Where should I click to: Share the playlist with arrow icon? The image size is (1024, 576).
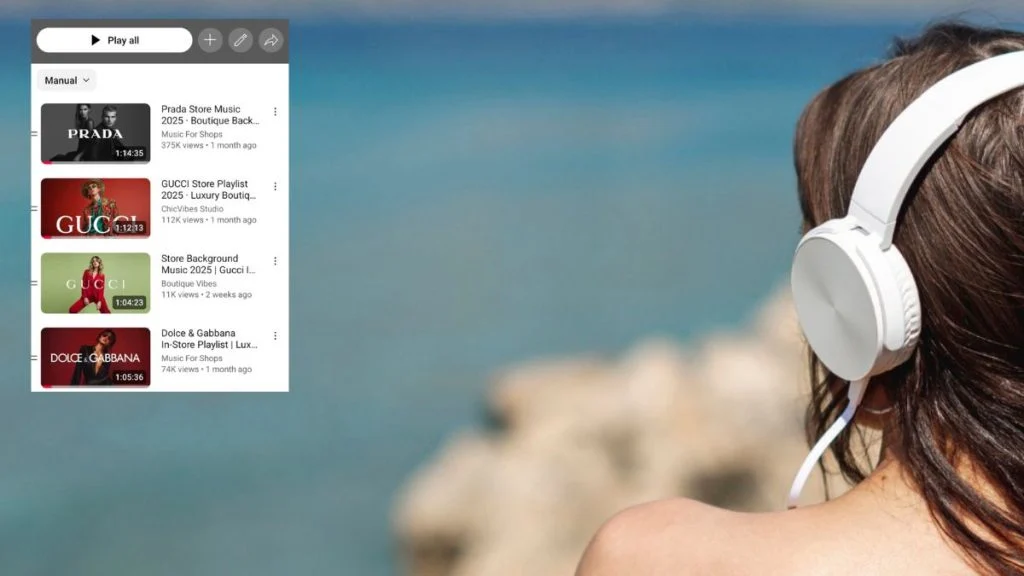[x=270, y=40]
